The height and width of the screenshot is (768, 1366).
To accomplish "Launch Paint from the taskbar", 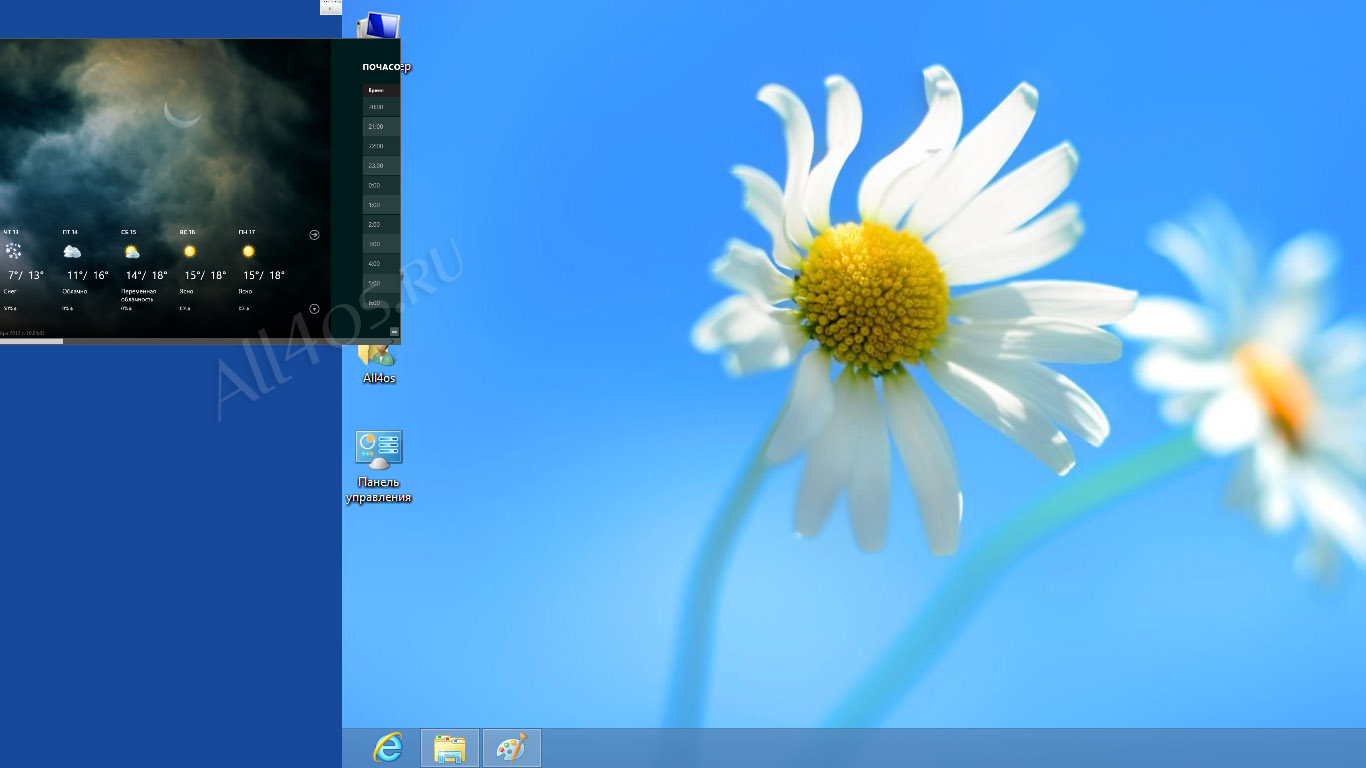I will [x=511, y=748].
